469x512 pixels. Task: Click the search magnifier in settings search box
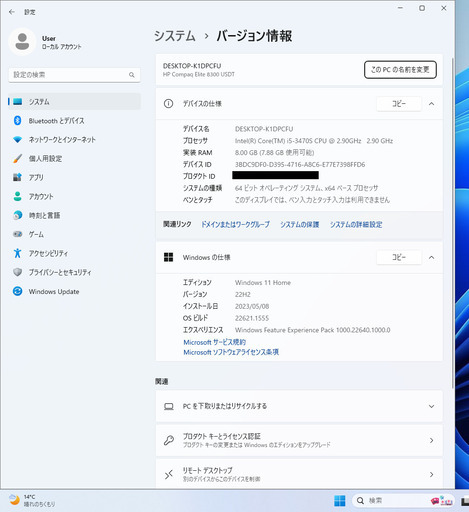[x=132, y=75]
